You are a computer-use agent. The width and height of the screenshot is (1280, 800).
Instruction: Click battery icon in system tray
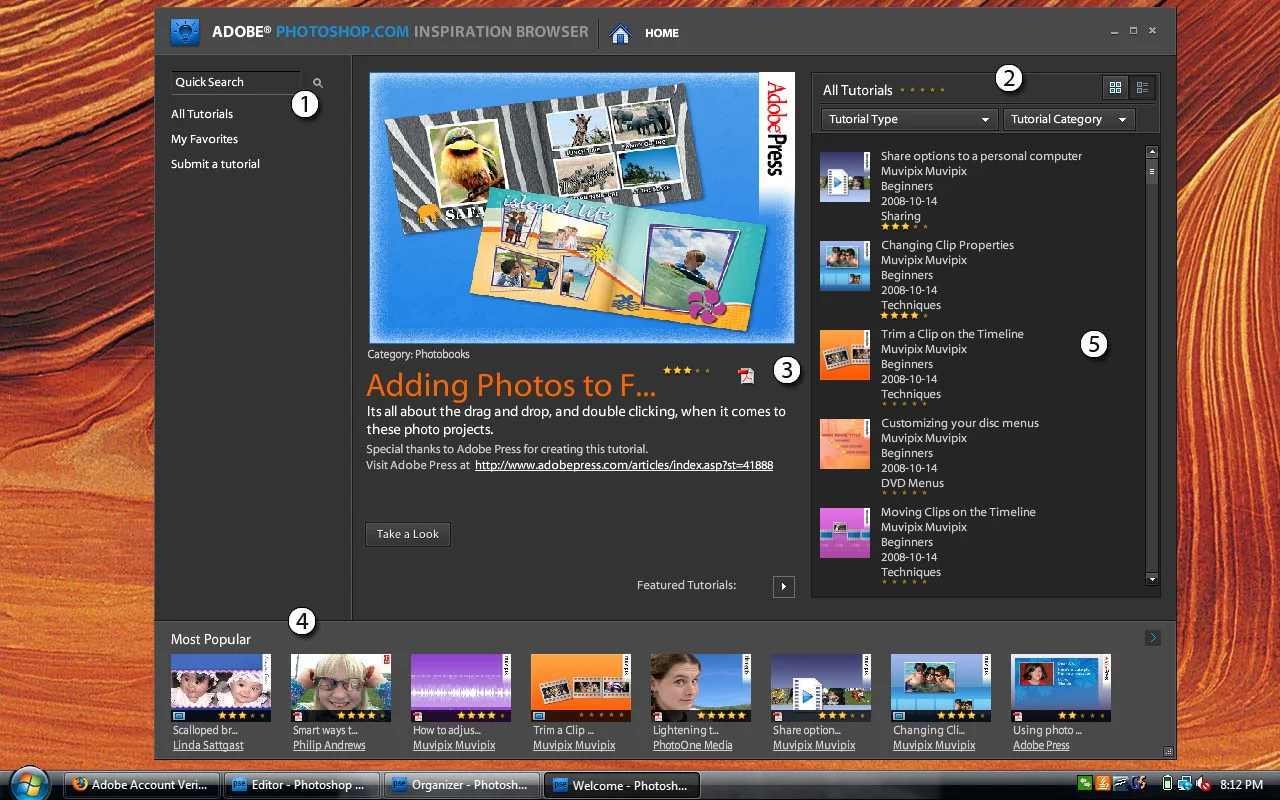tap(1167, 784)
